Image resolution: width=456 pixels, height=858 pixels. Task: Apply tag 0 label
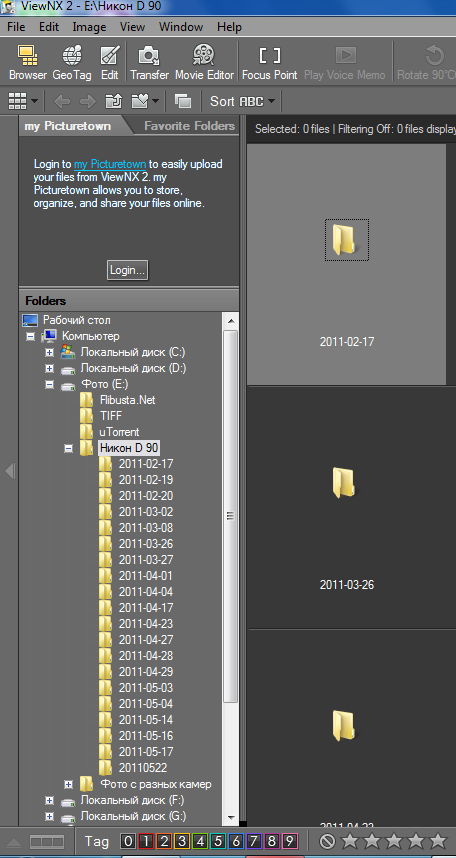[128, 841]
